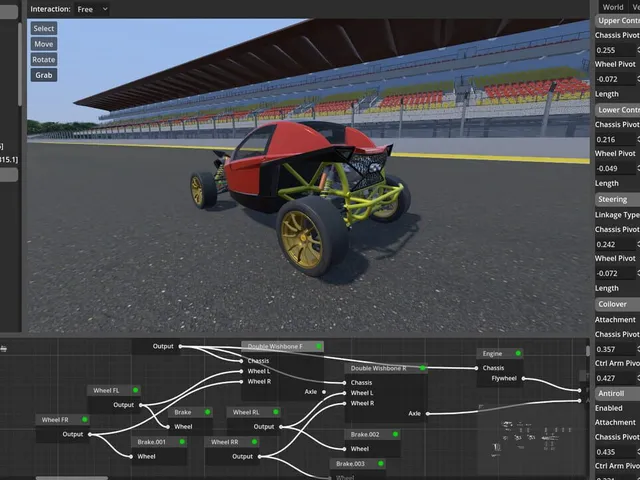The width and height of the screenshot is (640, 480).
Task: Click the Antiroll Chassis Pivot field 0.435
Action: click(616, 452)
